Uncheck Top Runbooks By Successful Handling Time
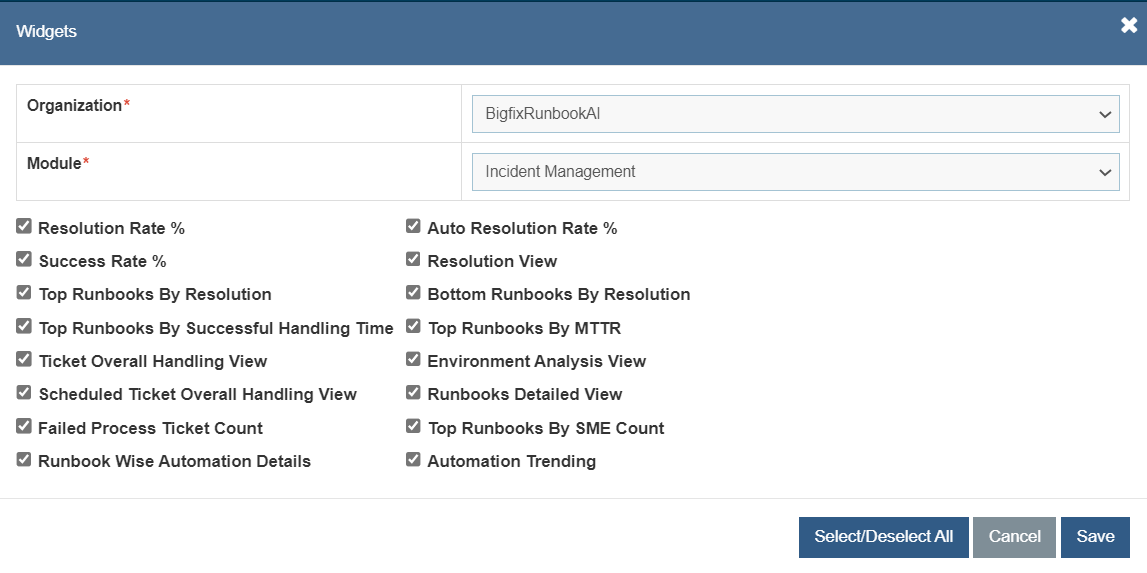The width and height of the screenshot is (1147, 573). 24,327
